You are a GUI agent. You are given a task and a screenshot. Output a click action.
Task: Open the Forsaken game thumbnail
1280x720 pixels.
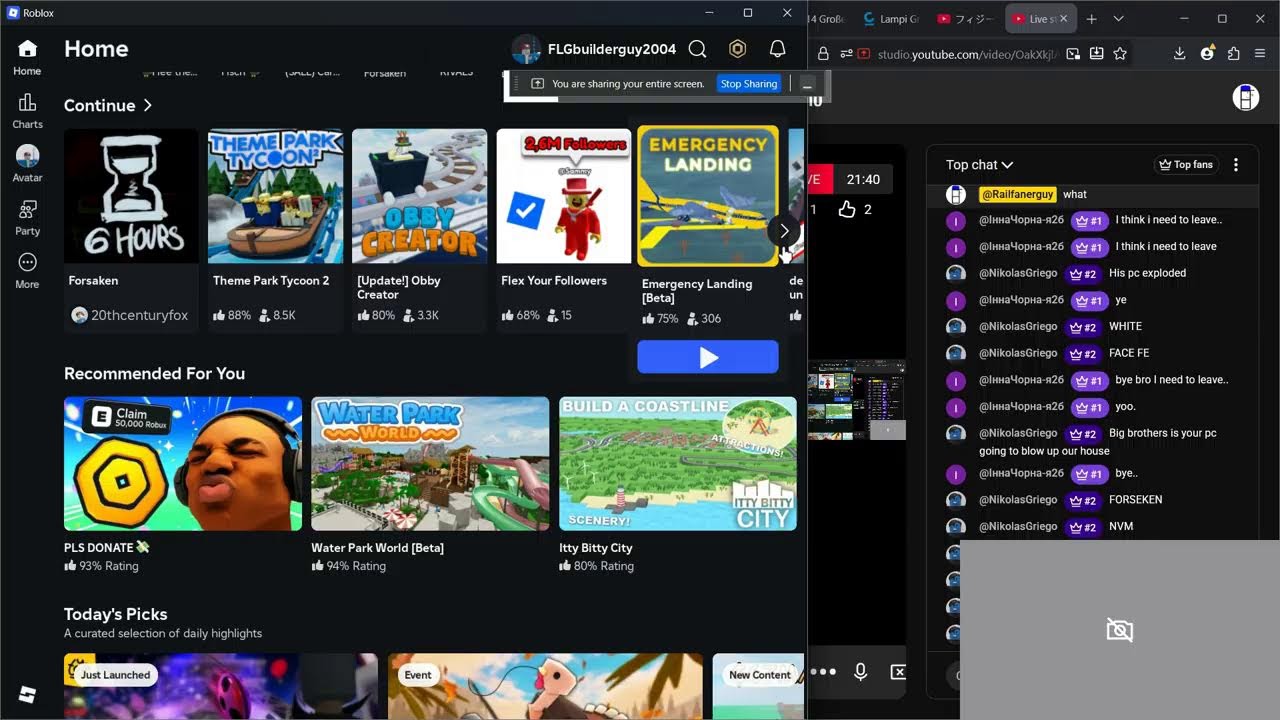pos(131,196)
